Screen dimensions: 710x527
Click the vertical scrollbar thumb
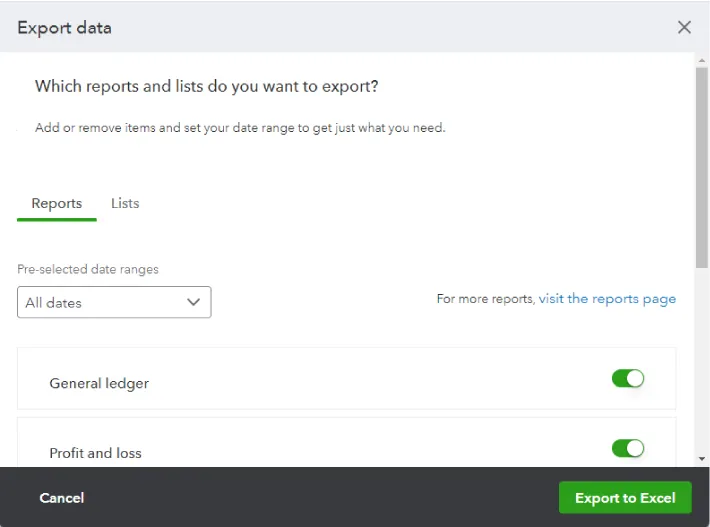coord(702,165)
